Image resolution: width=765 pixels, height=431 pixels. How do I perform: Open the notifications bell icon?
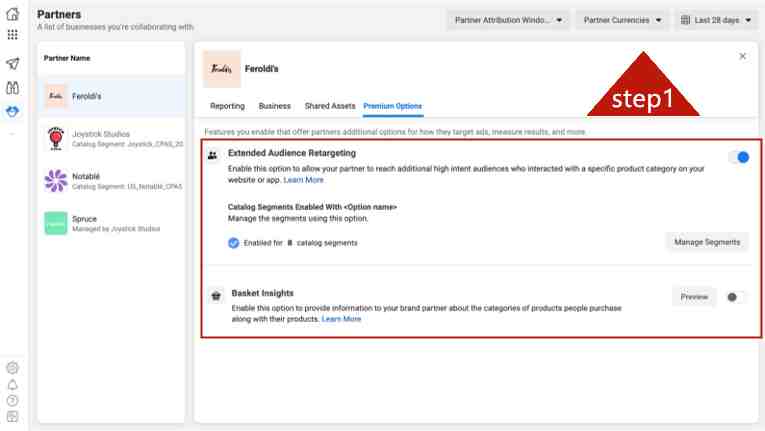(13, 385)
